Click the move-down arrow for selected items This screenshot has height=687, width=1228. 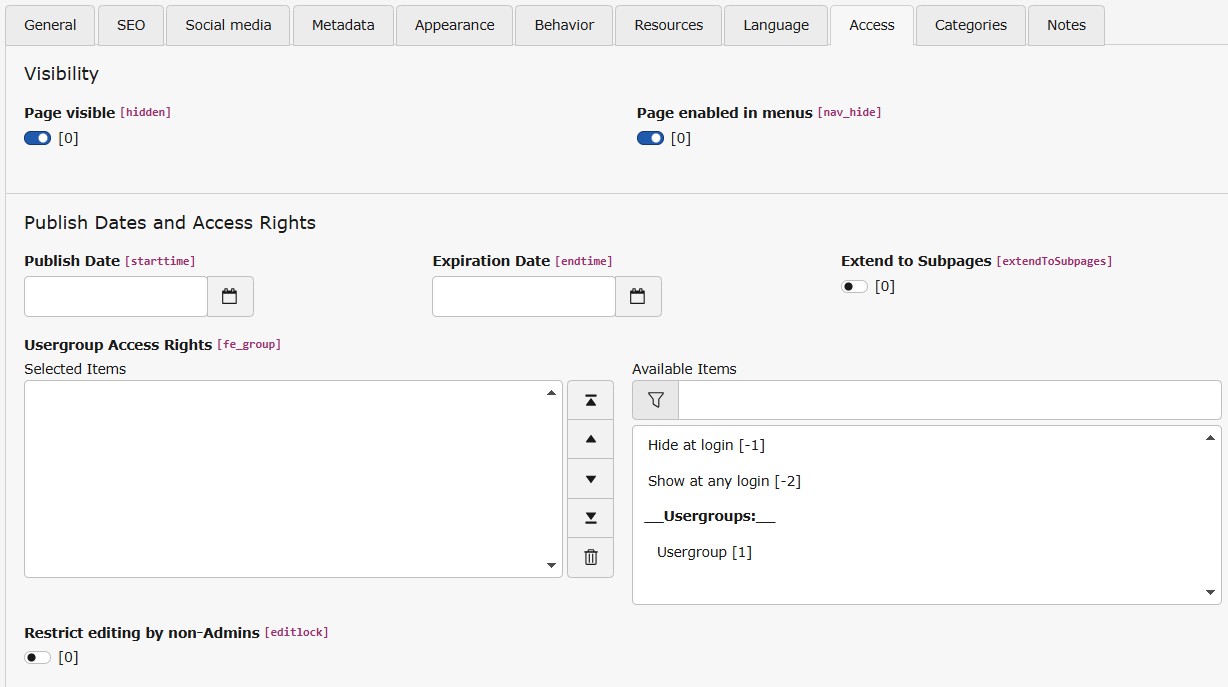coord(590,479)
